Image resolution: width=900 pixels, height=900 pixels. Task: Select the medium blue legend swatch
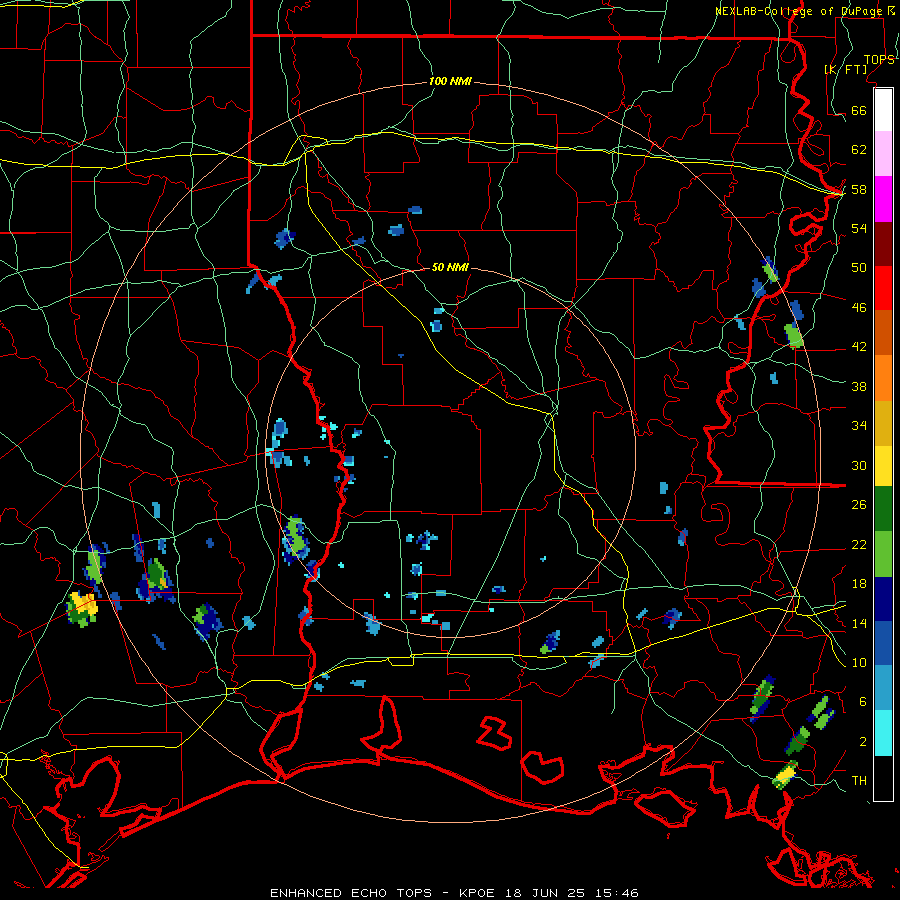pos(883,643)
